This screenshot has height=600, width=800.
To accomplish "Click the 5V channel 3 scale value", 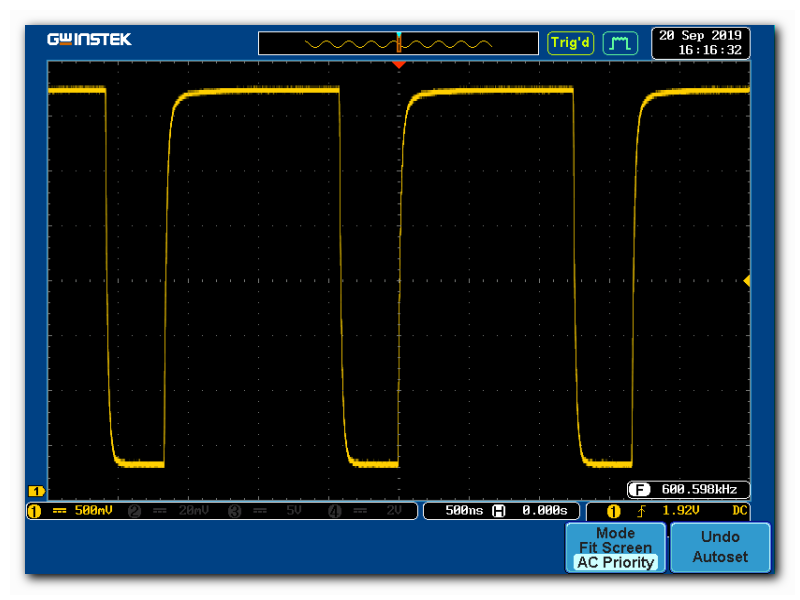I will pos(294,510).
